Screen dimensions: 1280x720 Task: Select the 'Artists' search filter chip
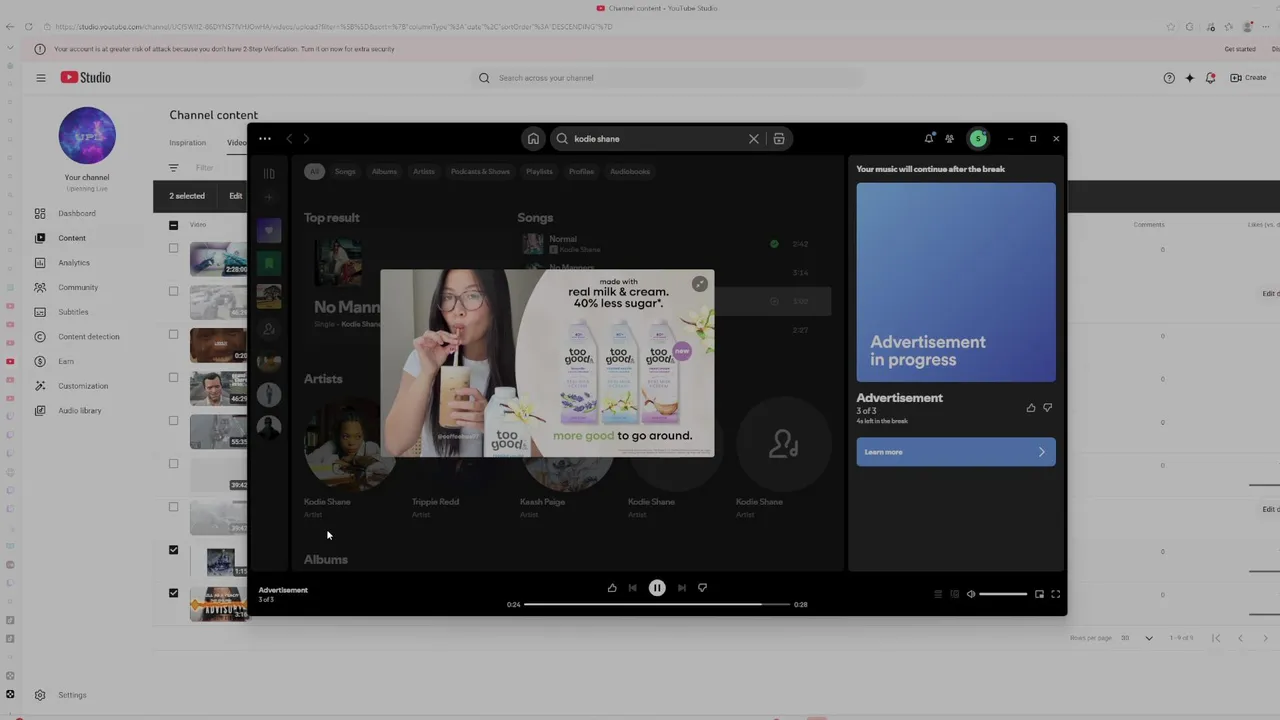coord(424,171)
